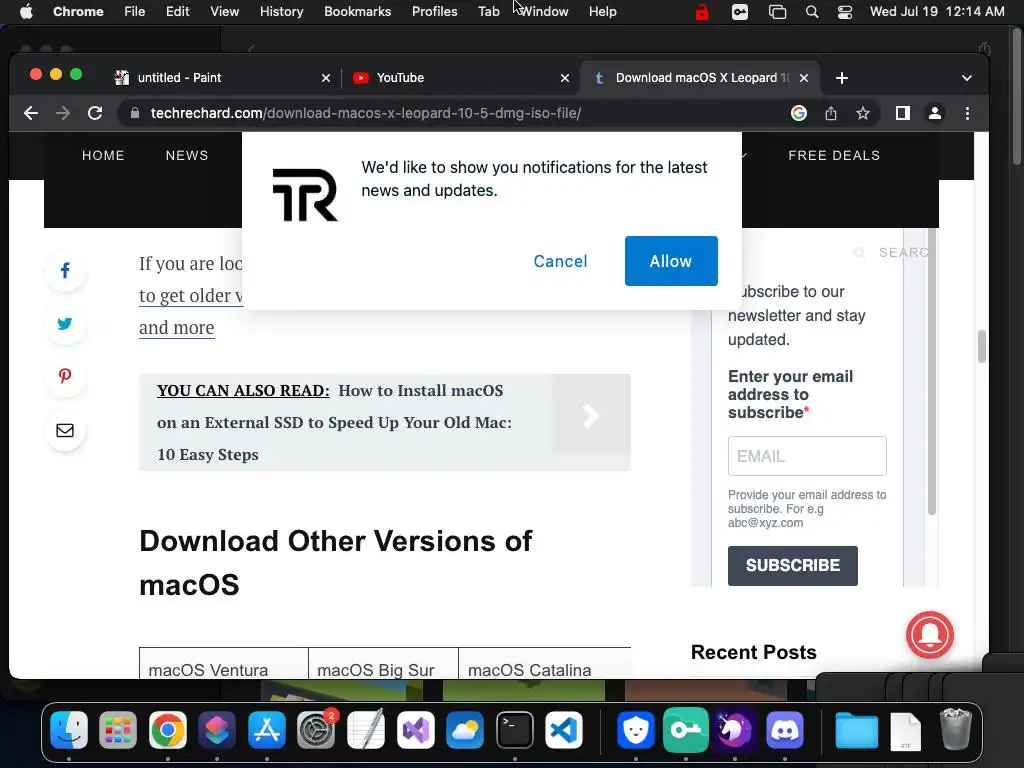The image size is (1024, 768).
Task: Open the NEWS navigation link
Action: (187, 155)
